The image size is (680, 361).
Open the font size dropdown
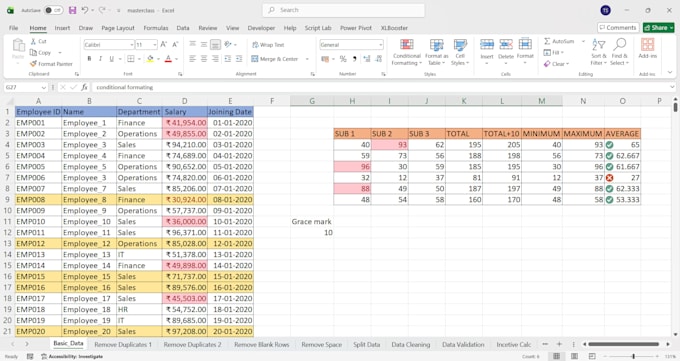[x=155, y=45]
